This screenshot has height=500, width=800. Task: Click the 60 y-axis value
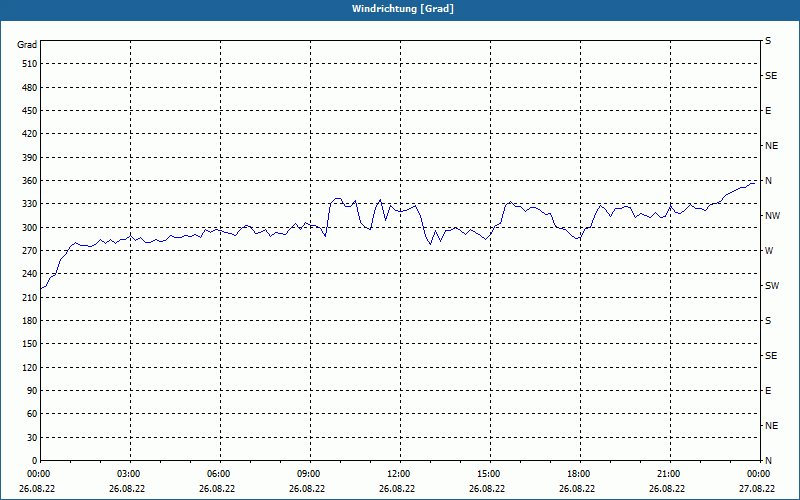tap(32, 414)
